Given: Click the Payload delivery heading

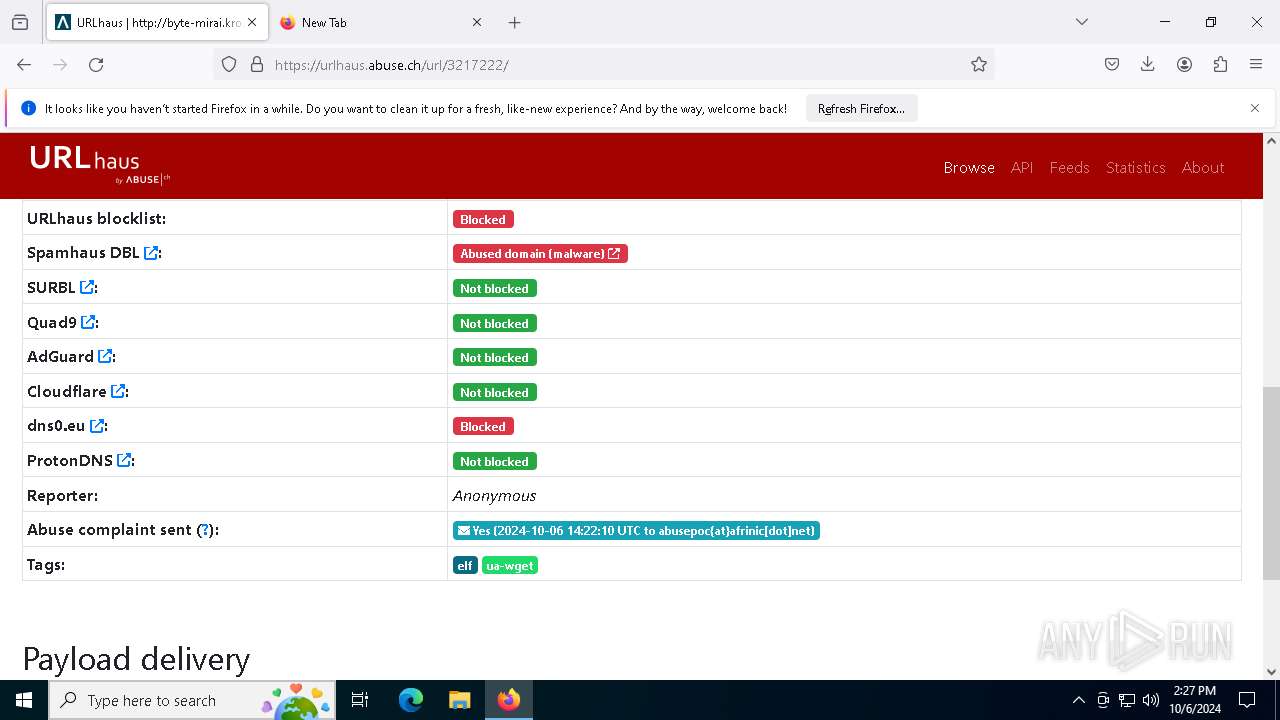Looking at the screenshot, I should pos(136,659).
